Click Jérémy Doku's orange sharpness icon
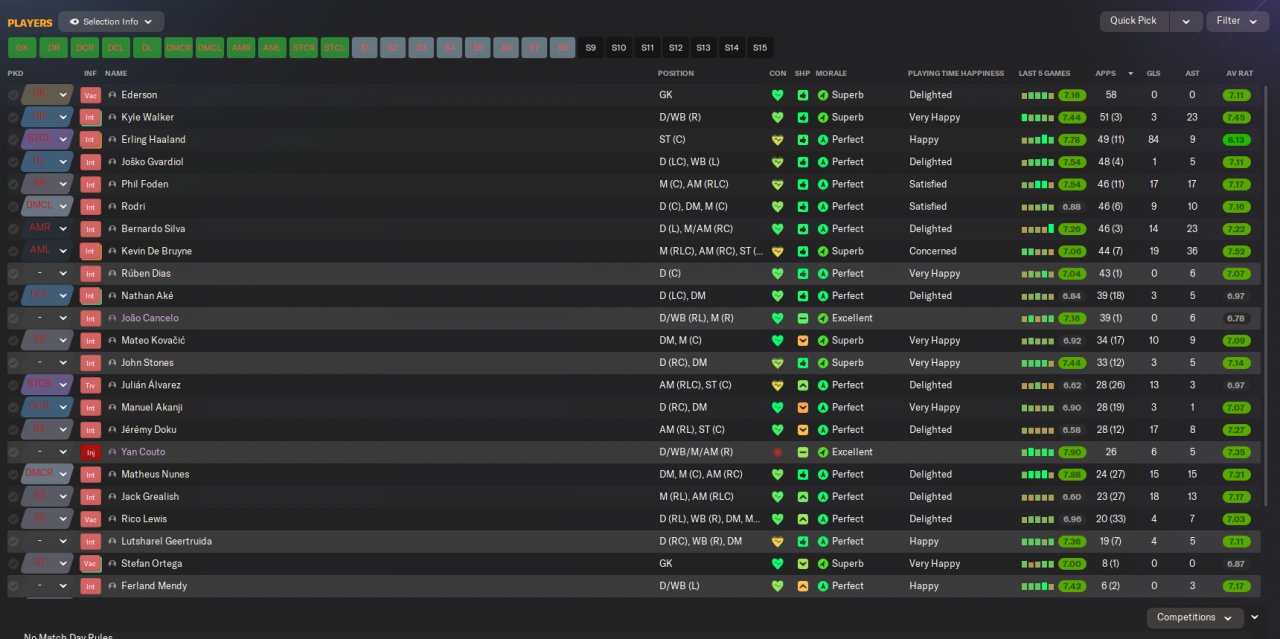This screenshot has height=639, width=1280. pyautogui.click(x=802, y=430)
